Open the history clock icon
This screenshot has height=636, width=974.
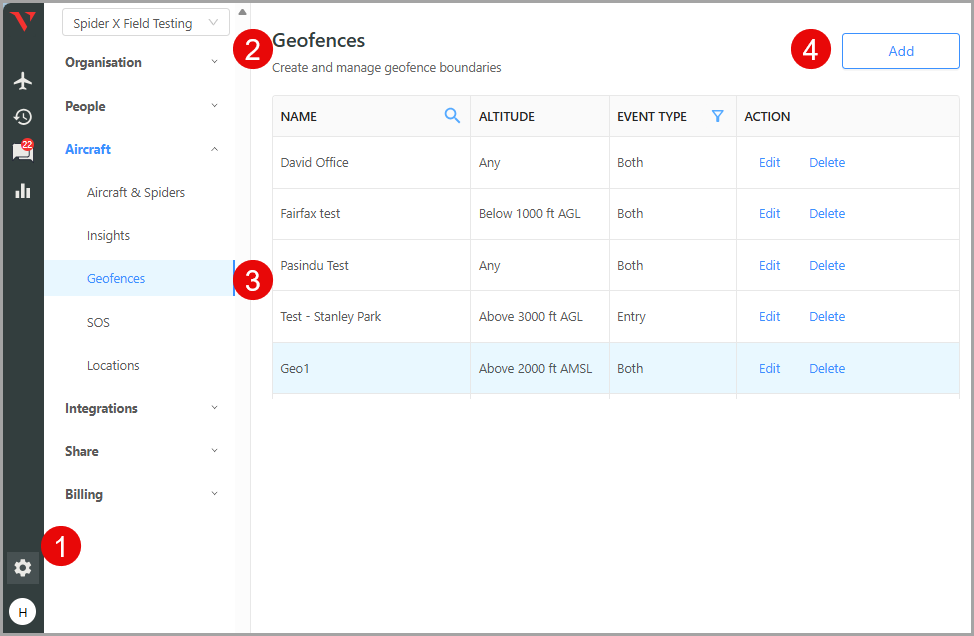click(23, 117)
